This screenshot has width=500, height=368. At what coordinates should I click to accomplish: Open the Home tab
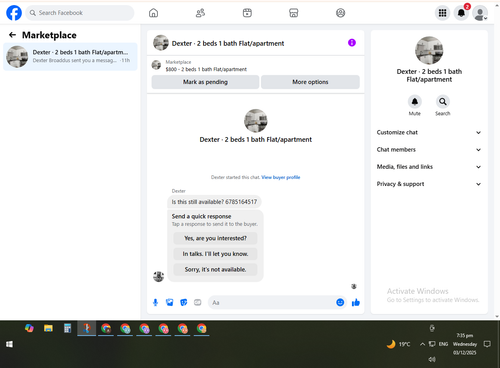[153, 13]
